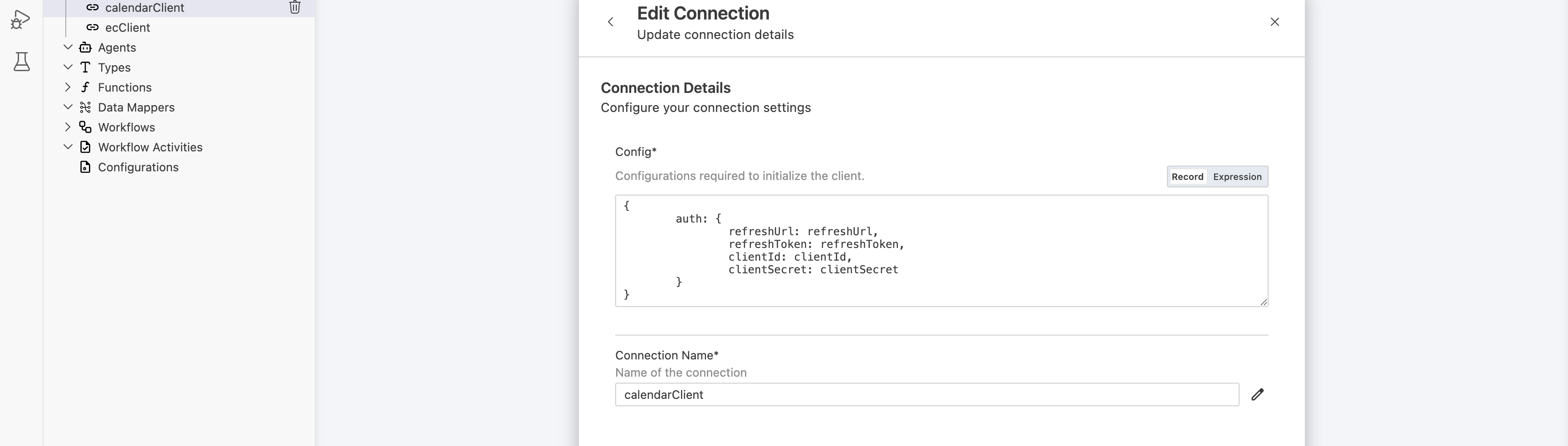Click the calendarClient link icon
The height and width of the screenshot is (446, 1568).
coord(93,7)
